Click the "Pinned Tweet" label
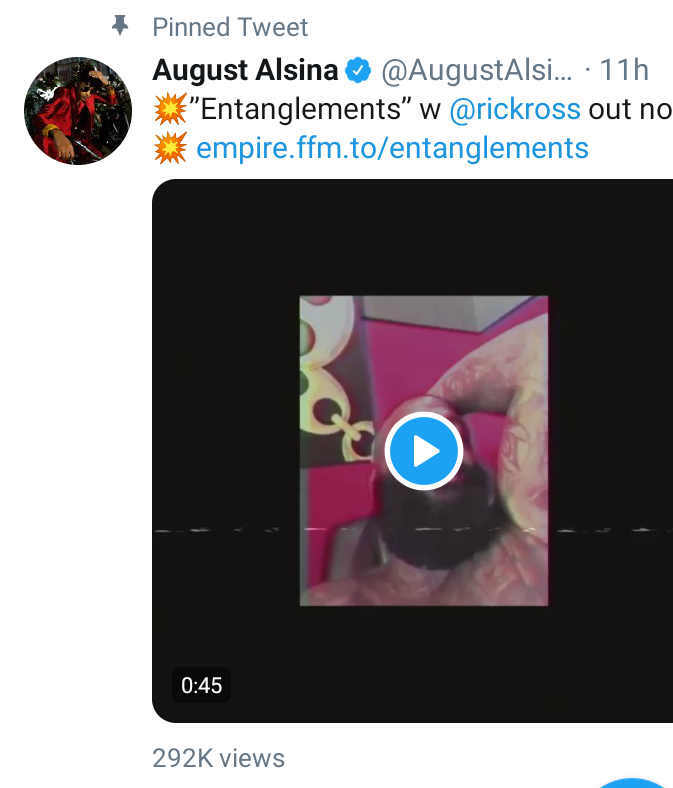Viewport: 673px width, 788px height. point(230,27)
